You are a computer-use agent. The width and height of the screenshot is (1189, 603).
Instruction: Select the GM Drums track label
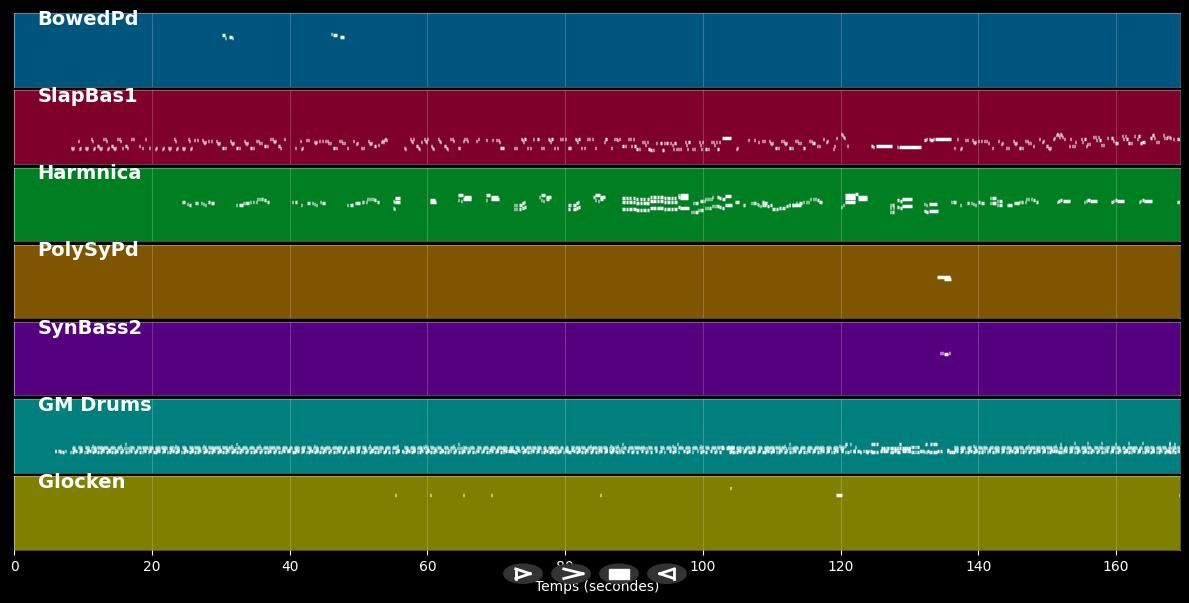pyautogui.click(x=94, y=405)
